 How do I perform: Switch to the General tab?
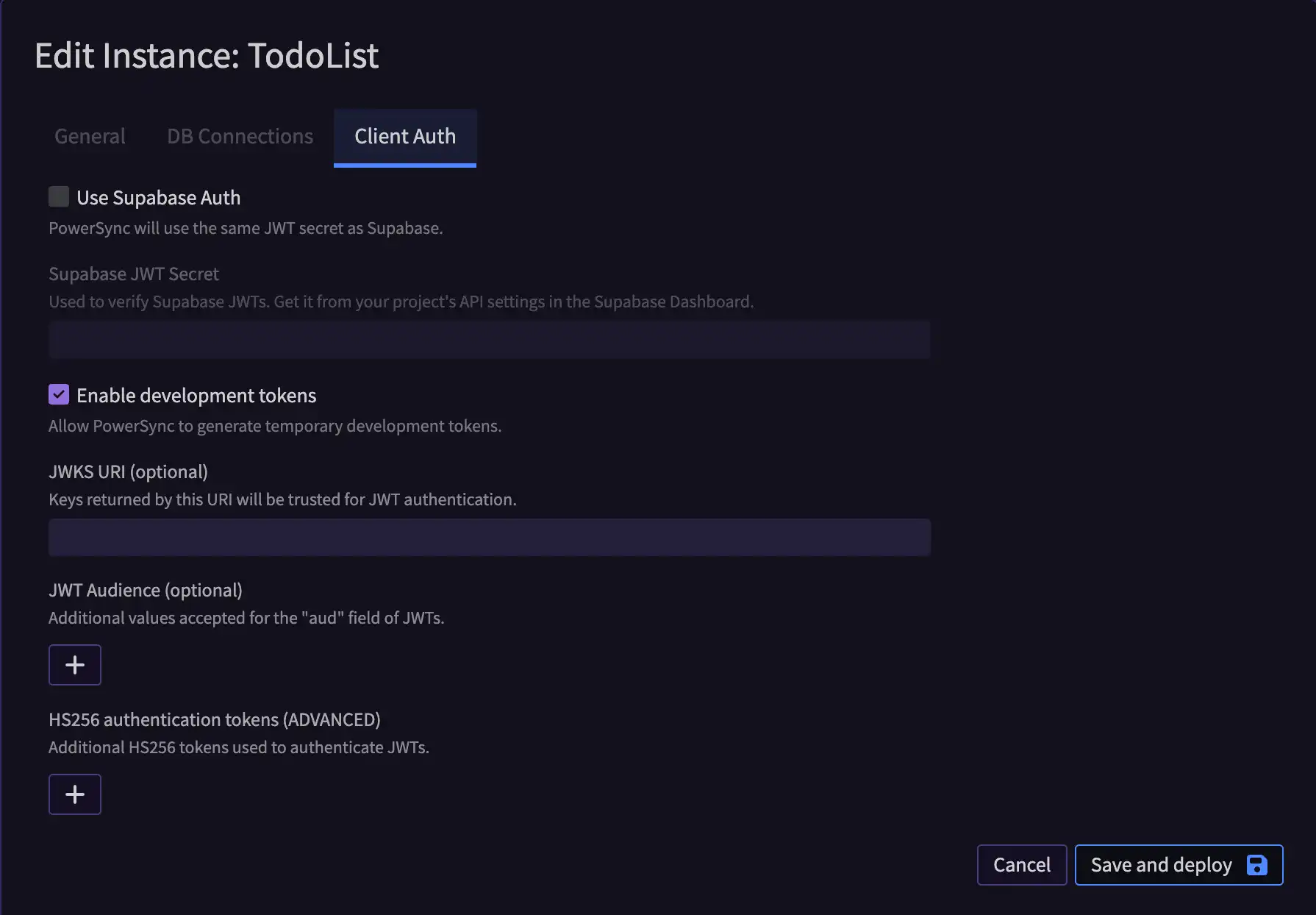click(89, 136)
